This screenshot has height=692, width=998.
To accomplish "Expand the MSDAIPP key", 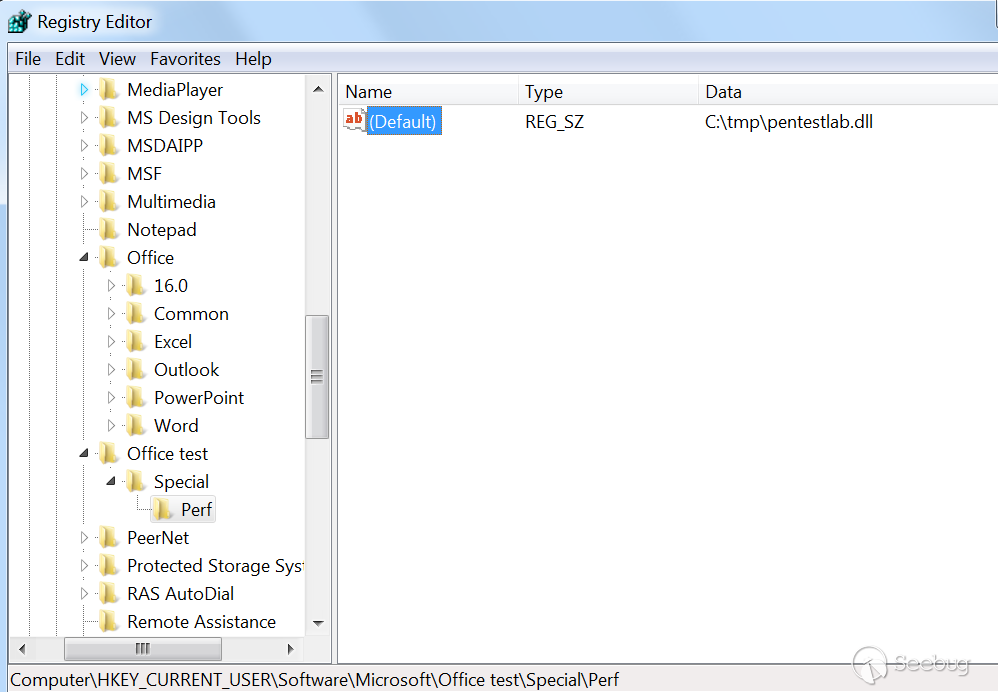I will pyautogui.click(x=84, y=146).
